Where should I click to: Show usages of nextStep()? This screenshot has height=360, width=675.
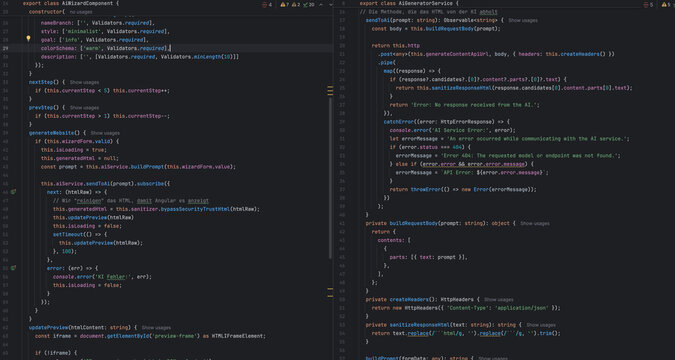[x=84, y=82]
